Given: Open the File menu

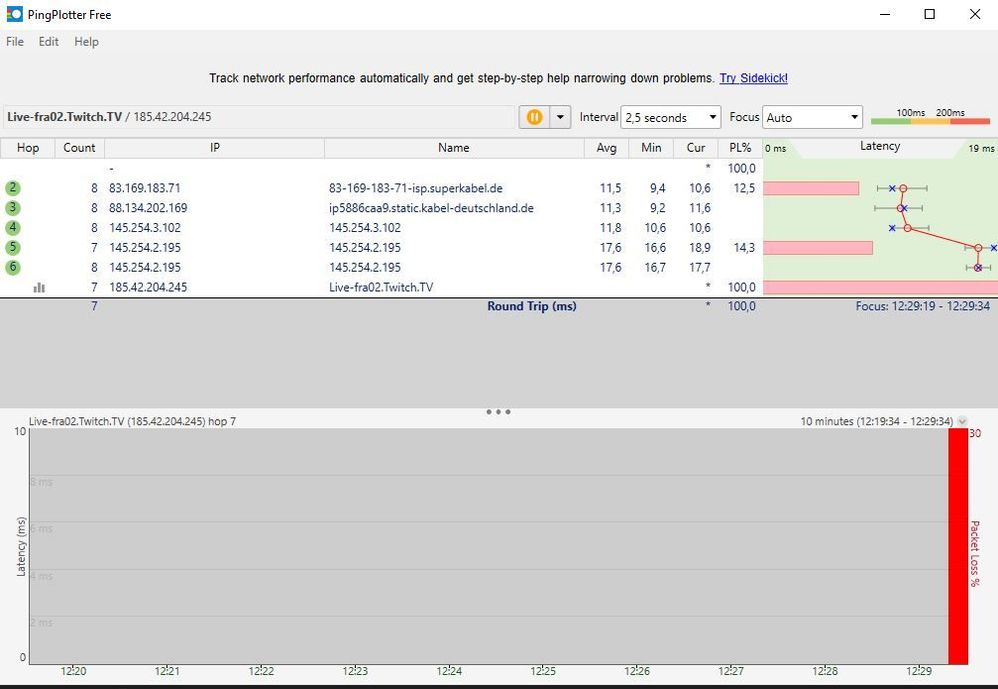Looking at the screenshot, I should click(x=15, y=41).
